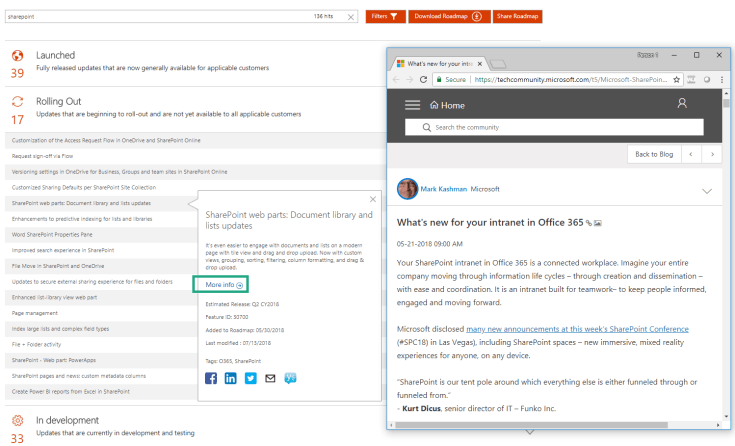Viewport: 735px width, 446px height.
Task: Bookmark the page with the star icon
Action: coord(677,79)
